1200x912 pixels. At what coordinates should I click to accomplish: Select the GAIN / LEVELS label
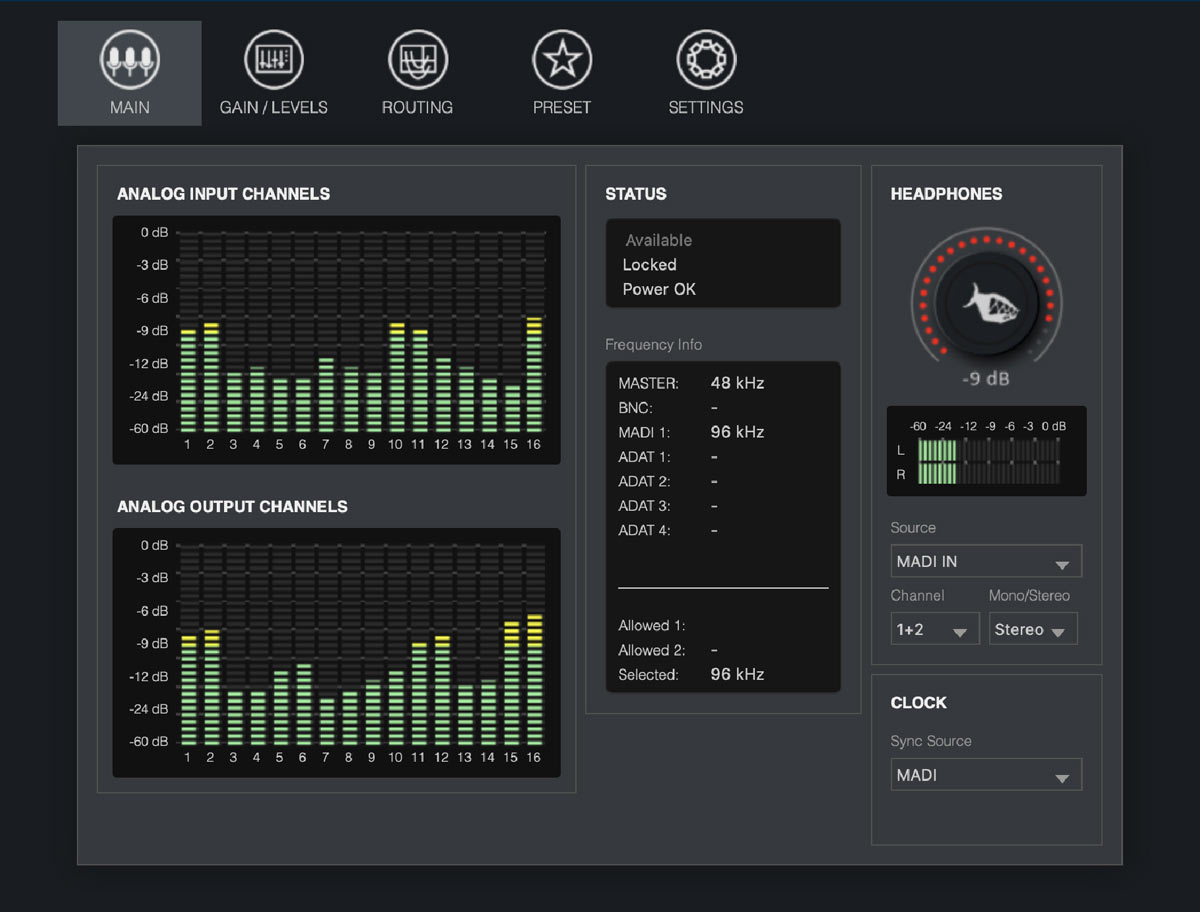(x=274, y=107)
